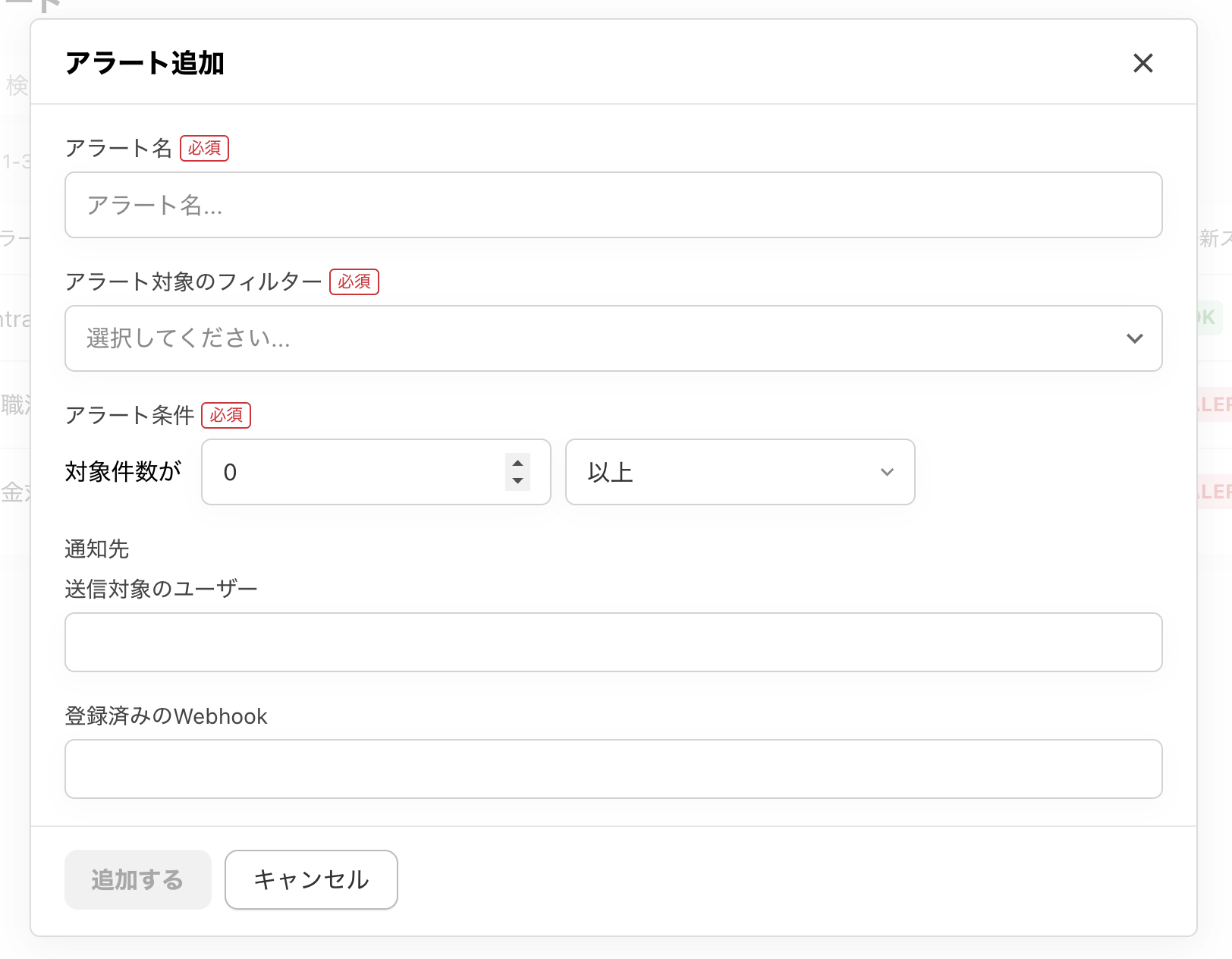Click the アラート条件 label text
Image resolution: width=1232 pixels, height=959 pixels.
tap(130, 415)
